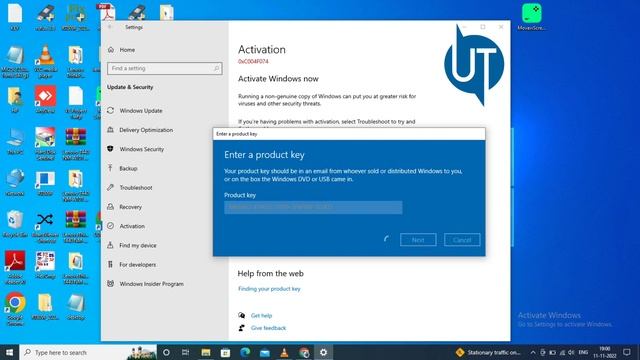The width and height of the screenshot is (640, 360).
Task: Select the Network globe desktop icon
Action: (15, 182)
